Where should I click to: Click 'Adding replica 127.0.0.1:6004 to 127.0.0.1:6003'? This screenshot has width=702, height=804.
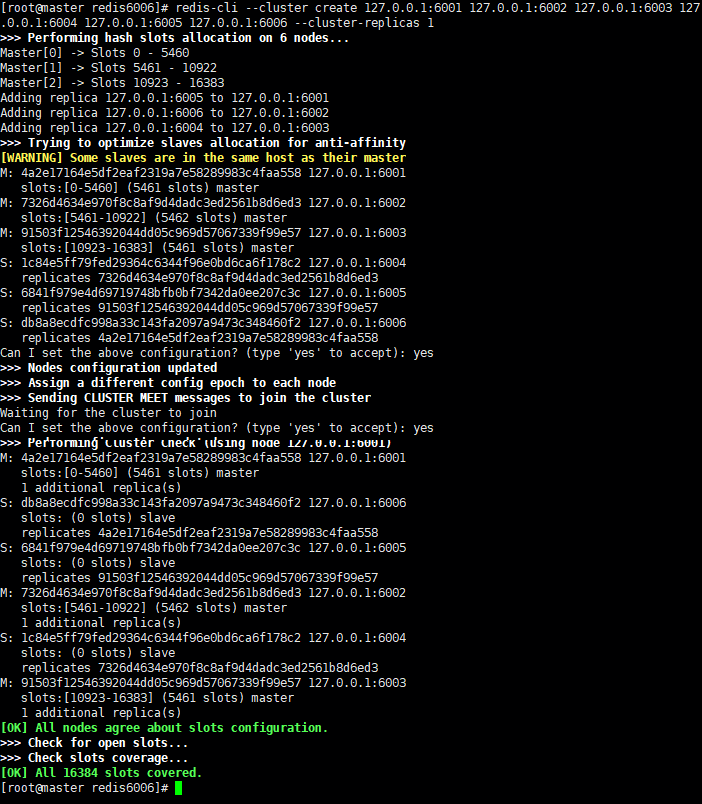[x=165, y=128]
